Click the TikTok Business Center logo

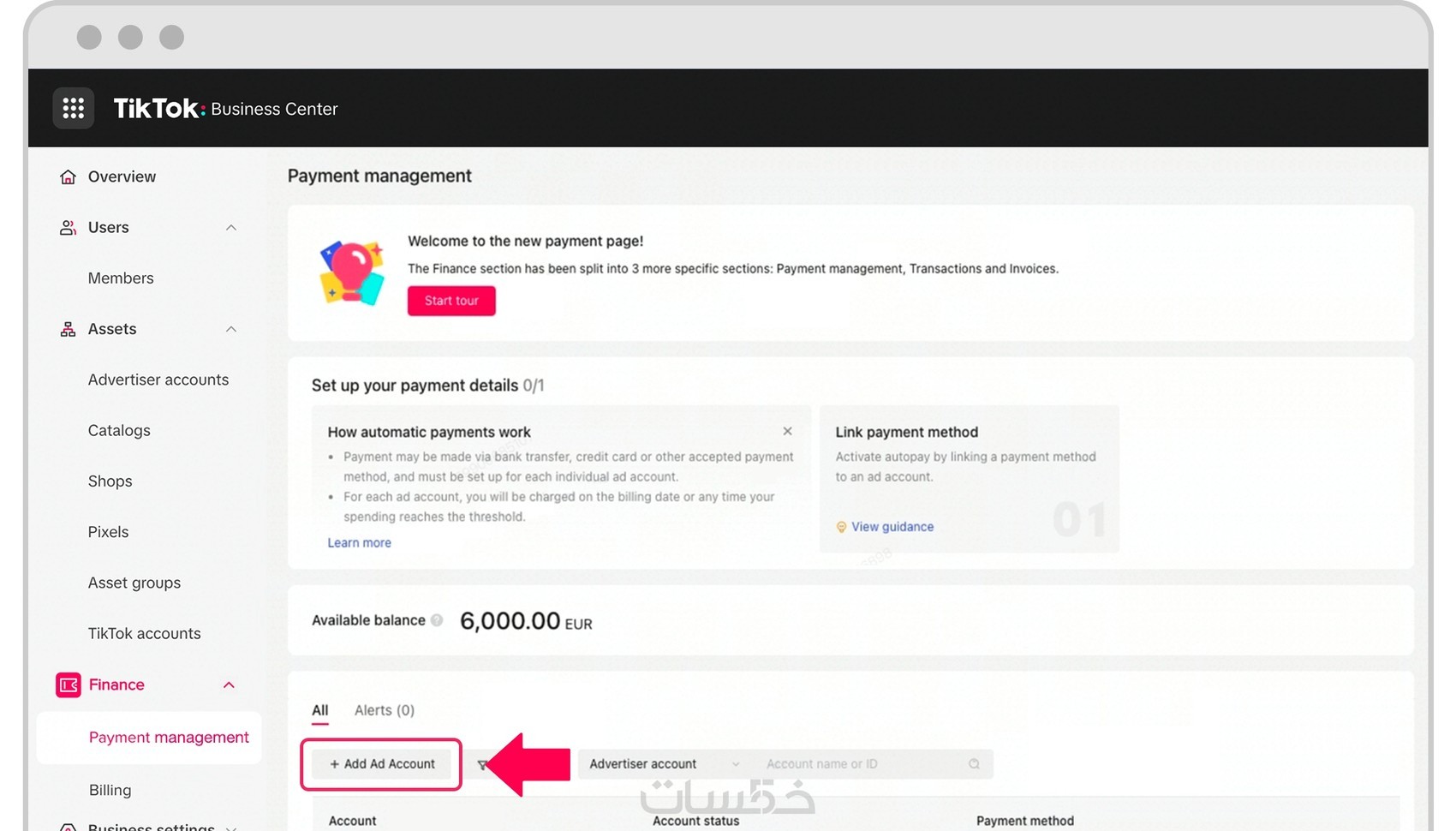[x=226, y=109]
